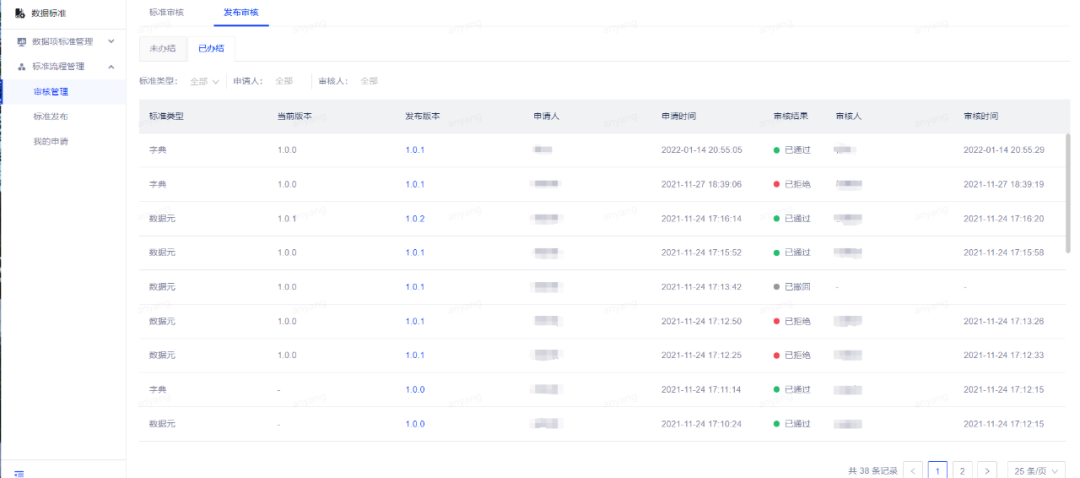Switch to the 发布审核 tab
The width and height of the screenshot is (1080, 478).
241,12
